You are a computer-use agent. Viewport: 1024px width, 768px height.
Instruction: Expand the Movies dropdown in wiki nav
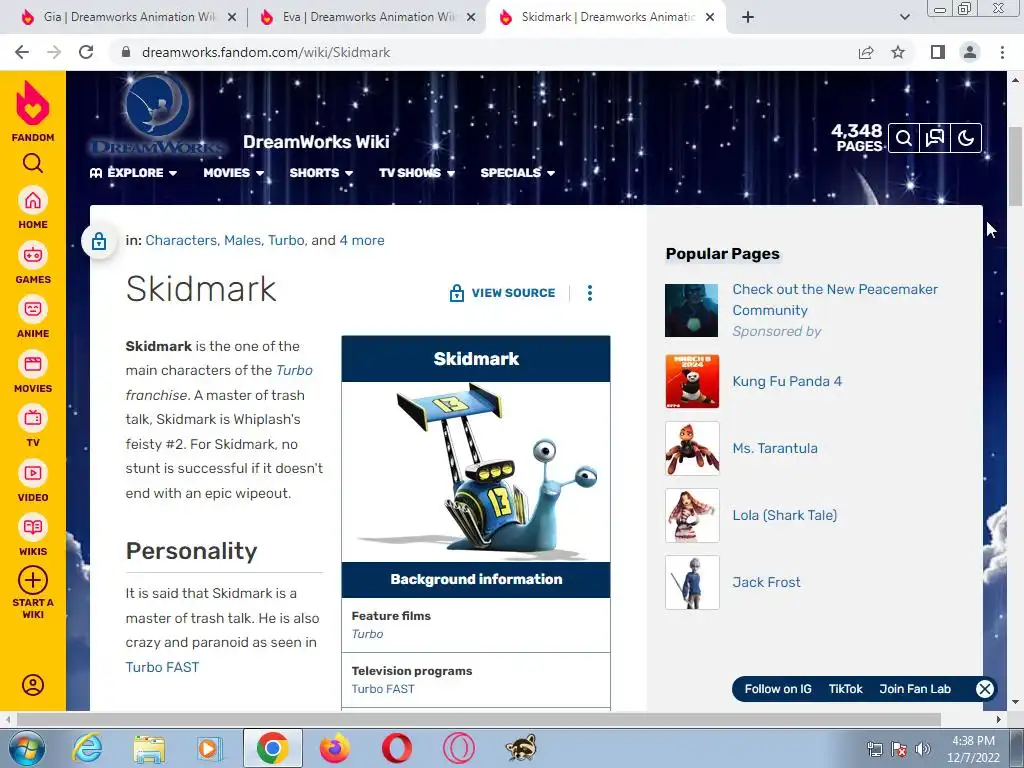[x=234, y=172]
